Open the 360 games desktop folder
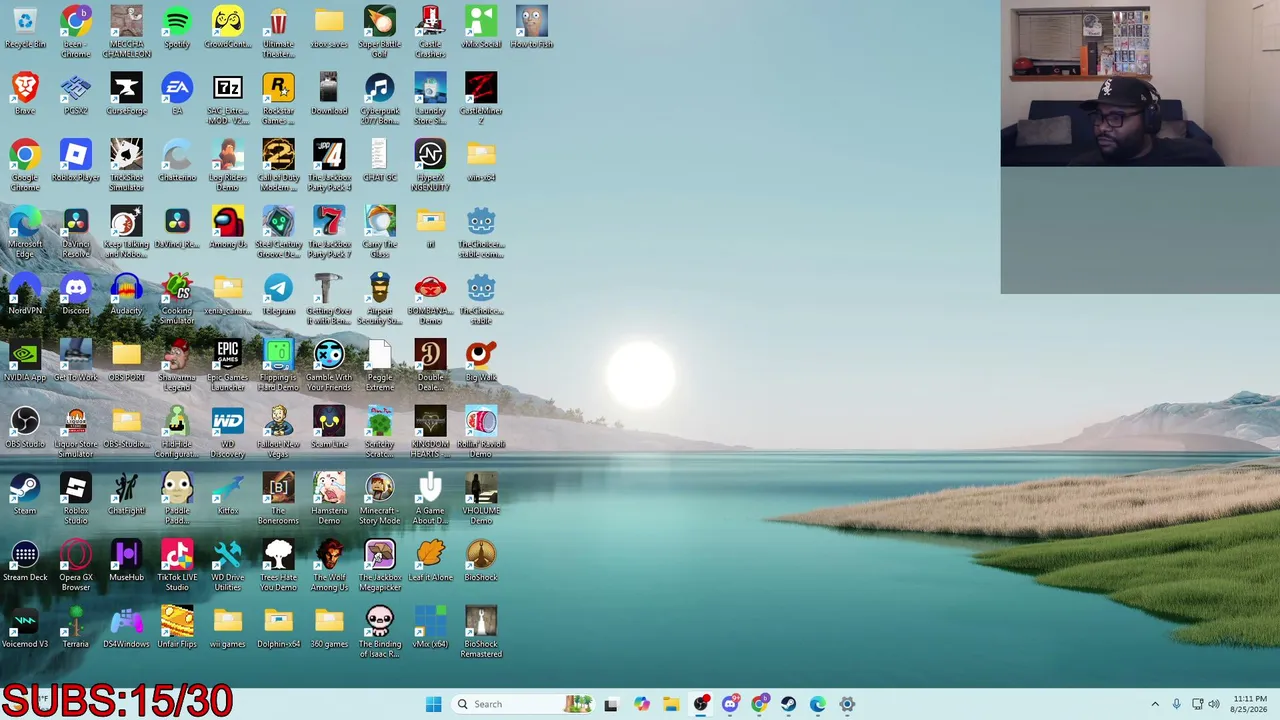The height and width of the screenshot is (720, 1280). point(329,628)
